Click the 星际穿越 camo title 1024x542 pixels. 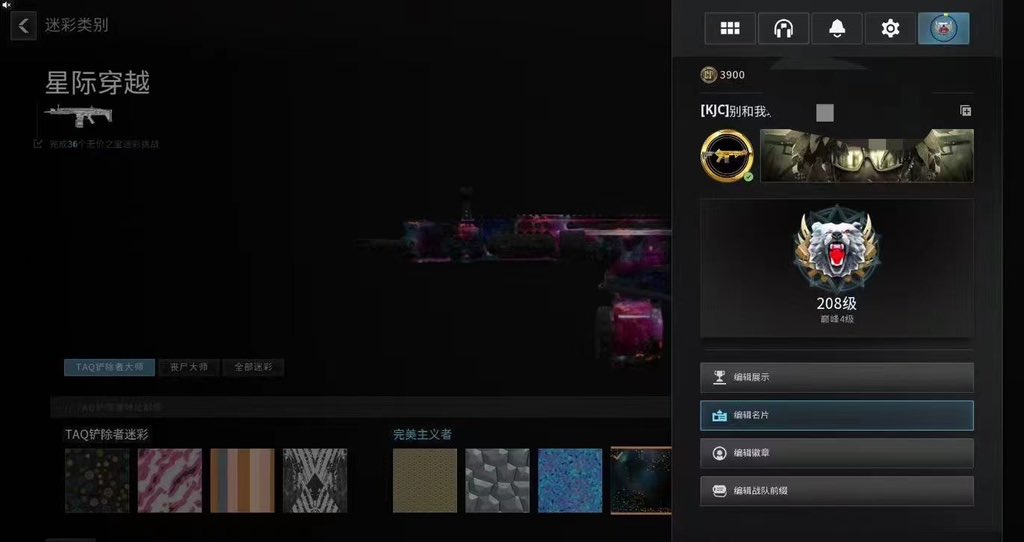coord(97,83)
